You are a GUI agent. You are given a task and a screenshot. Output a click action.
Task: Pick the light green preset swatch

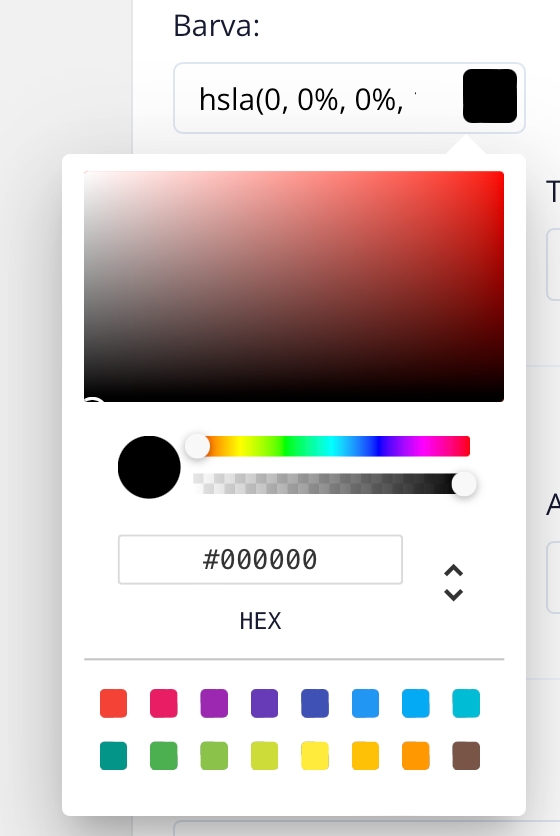click(214, 755)
